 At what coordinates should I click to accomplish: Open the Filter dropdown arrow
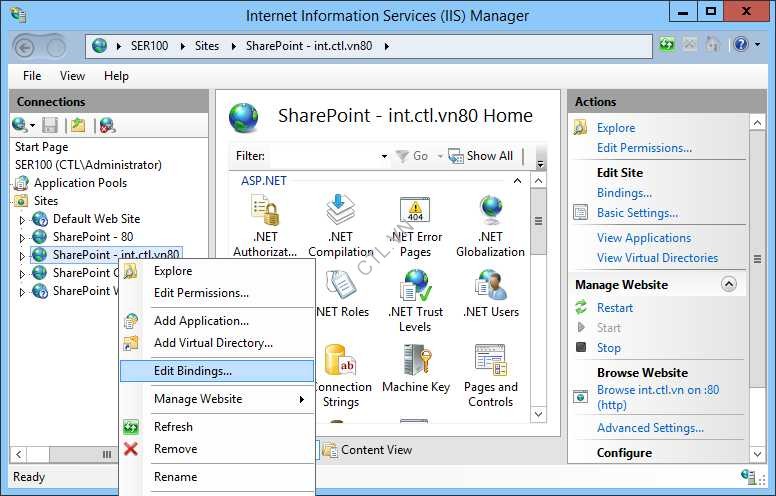click(384, 156)
